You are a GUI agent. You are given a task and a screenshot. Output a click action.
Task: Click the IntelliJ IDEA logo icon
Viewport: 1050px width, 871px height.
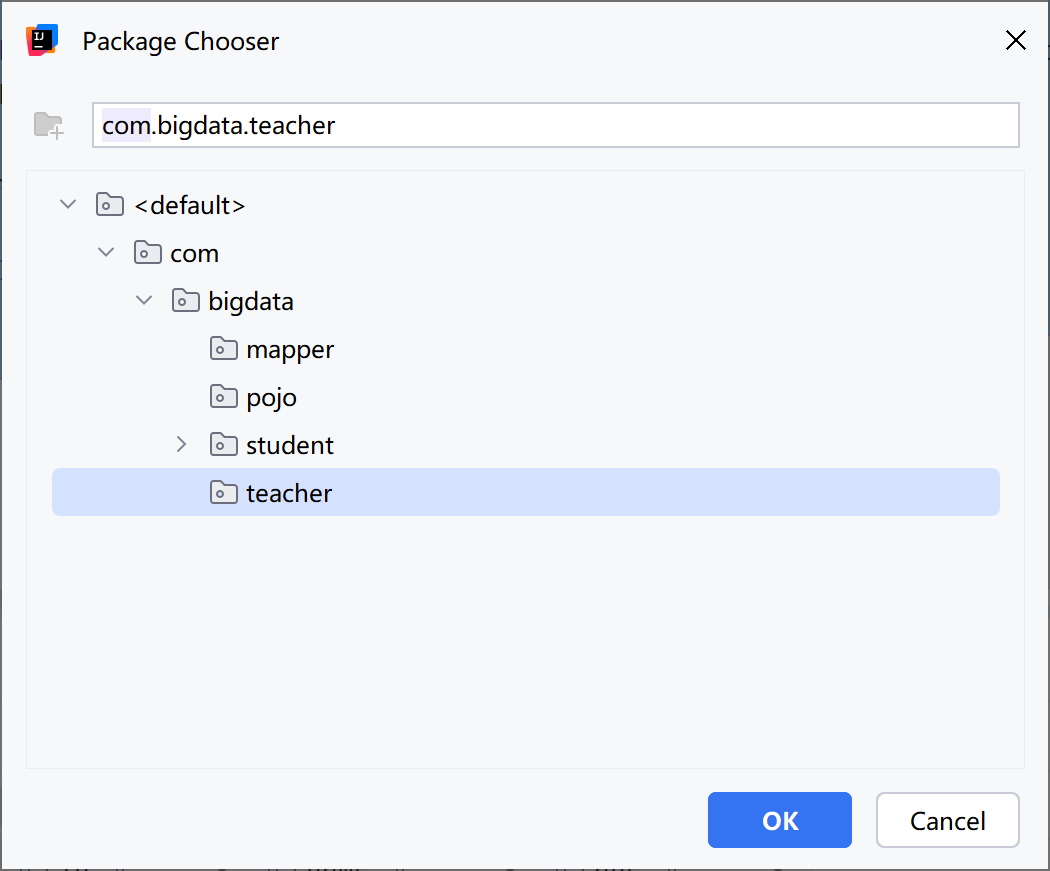click(x=42, y=40)
